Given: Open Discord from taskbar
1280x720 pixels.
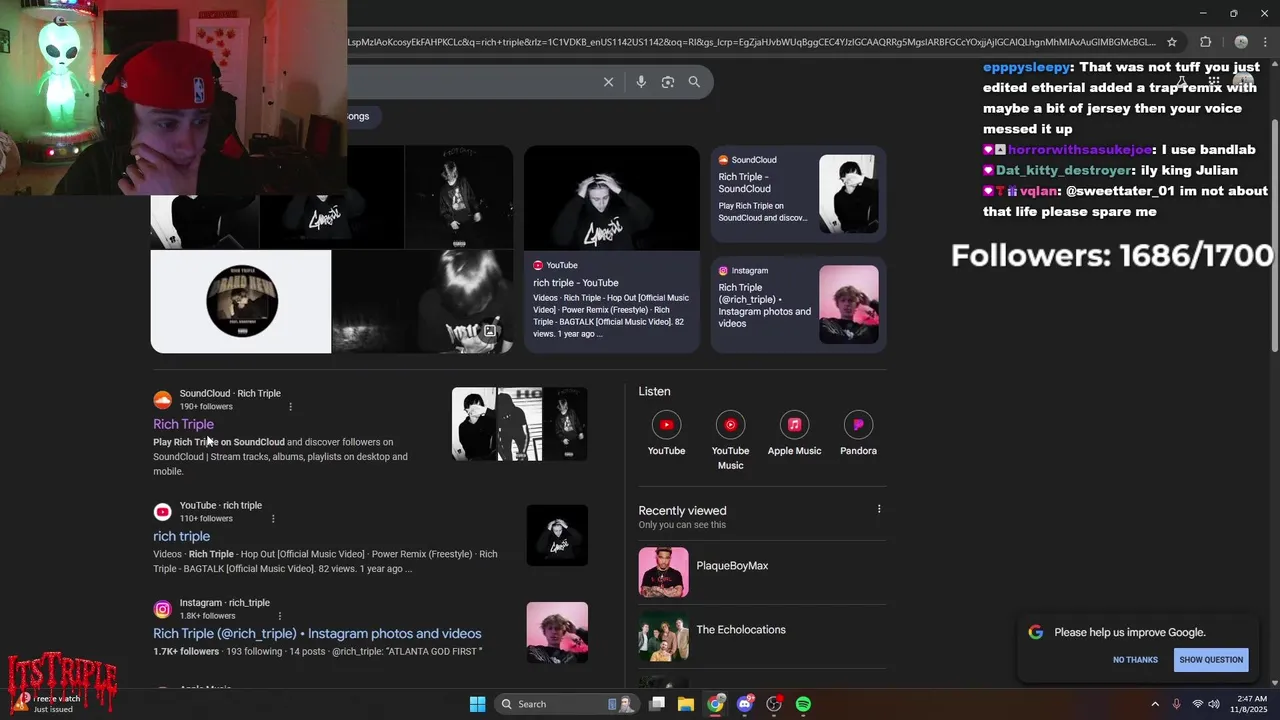Looking at the screenshot, I should [745, 704].
